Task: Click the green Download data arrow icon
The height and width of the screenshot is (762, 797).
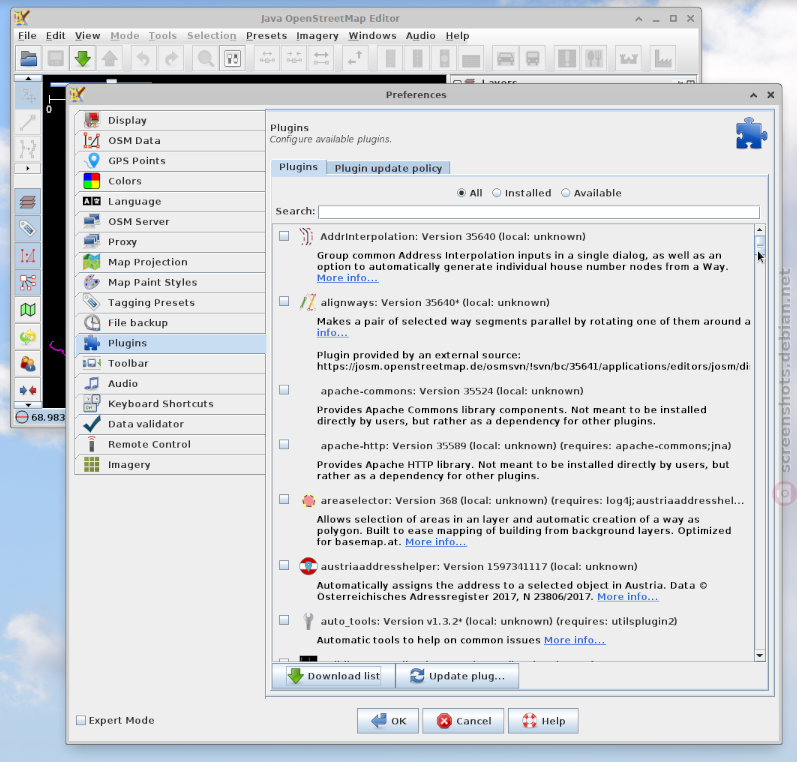Action: tap(82, 58)
